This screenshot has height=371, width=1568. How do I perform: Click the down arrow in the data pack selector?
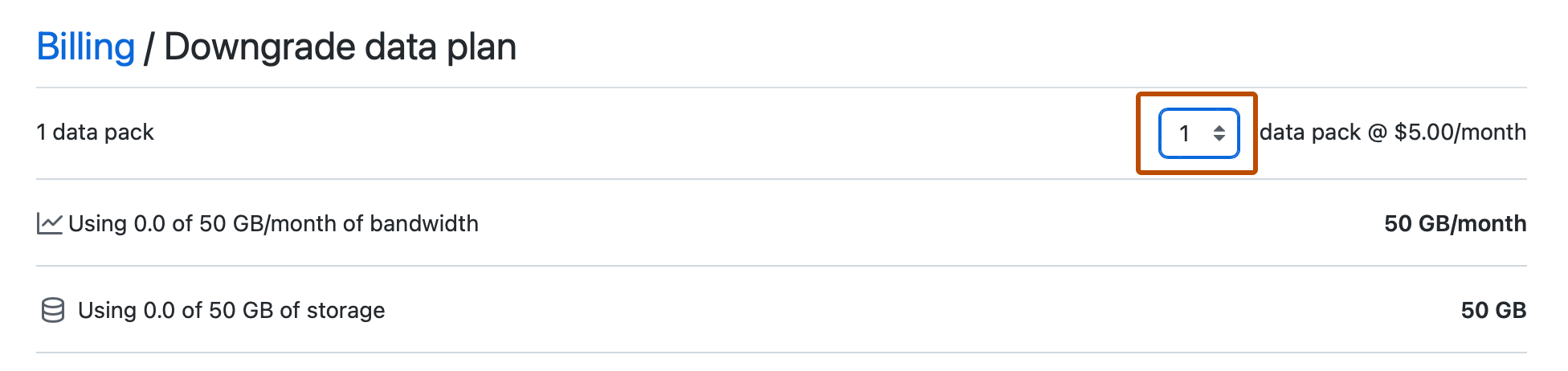(1219, 139)
